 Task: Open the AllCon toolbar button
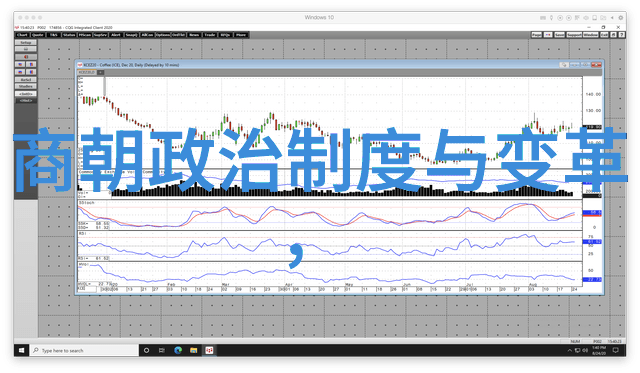tap(147, 35)
